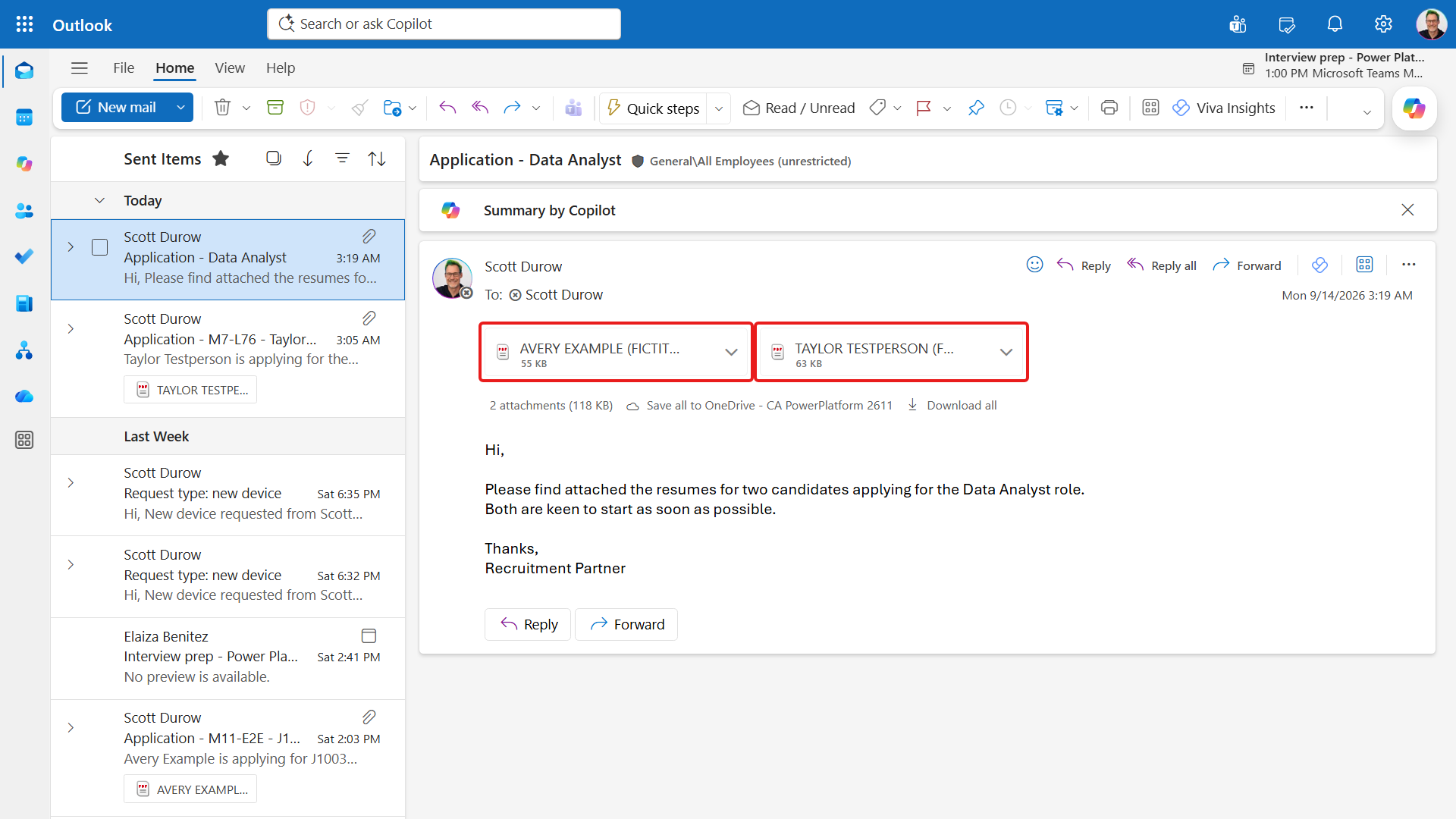
Task: Open the filter icon in Sent Items
Action: click(x=343, y=158)
